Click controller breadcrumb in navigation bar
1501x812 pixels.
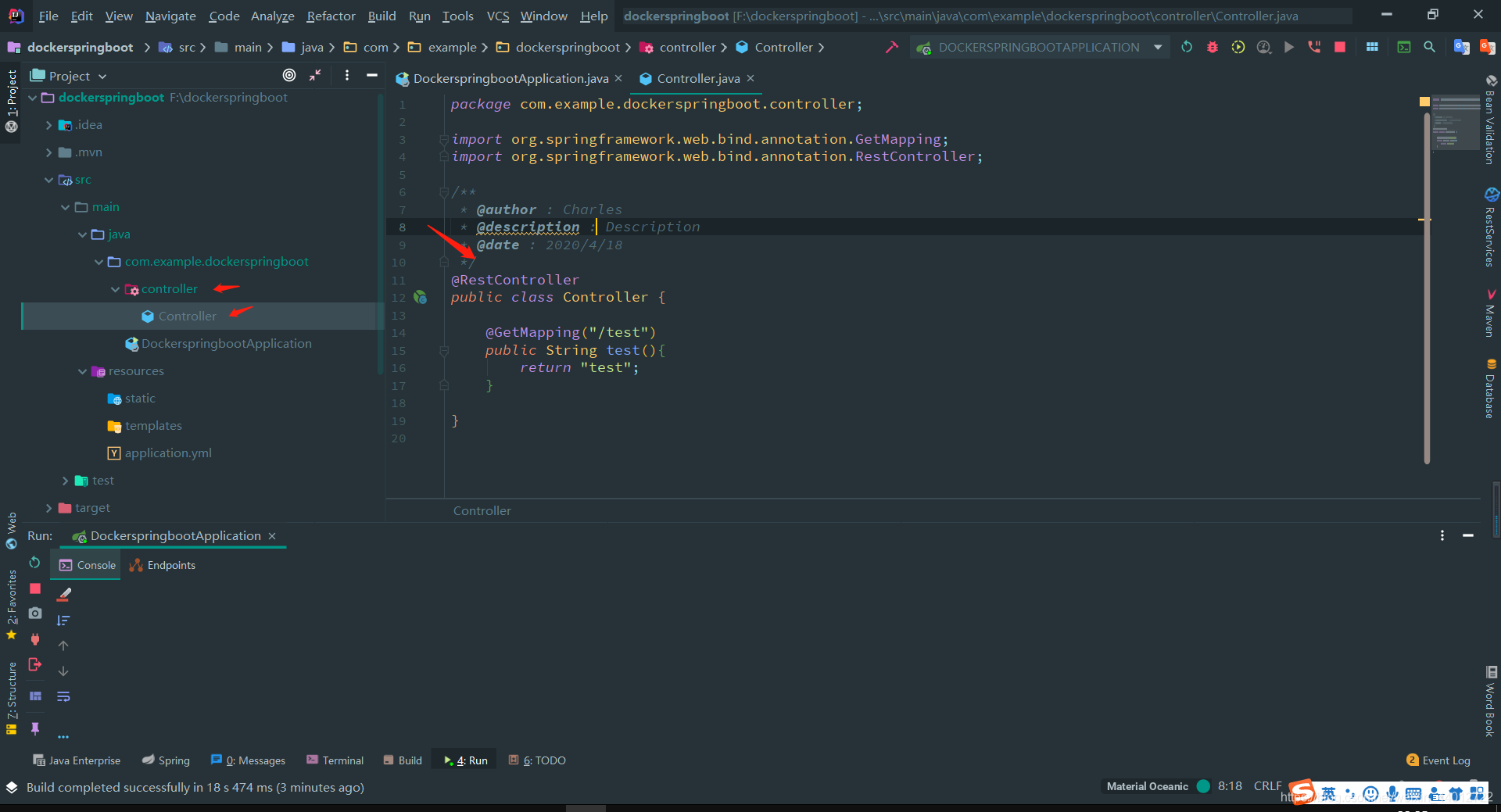pos(679,47)
